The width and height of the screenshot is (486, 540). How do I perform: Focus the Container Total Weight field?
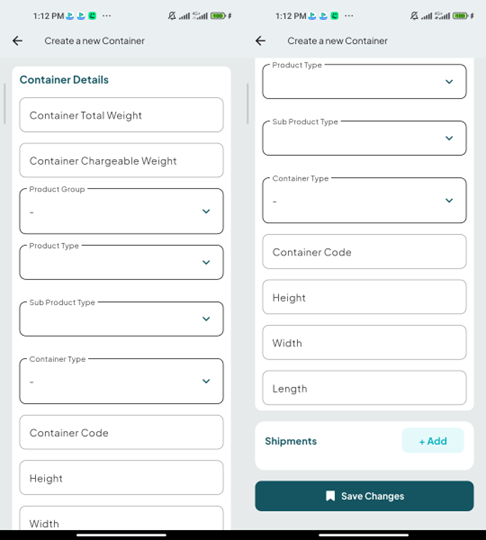pos(121,115)
